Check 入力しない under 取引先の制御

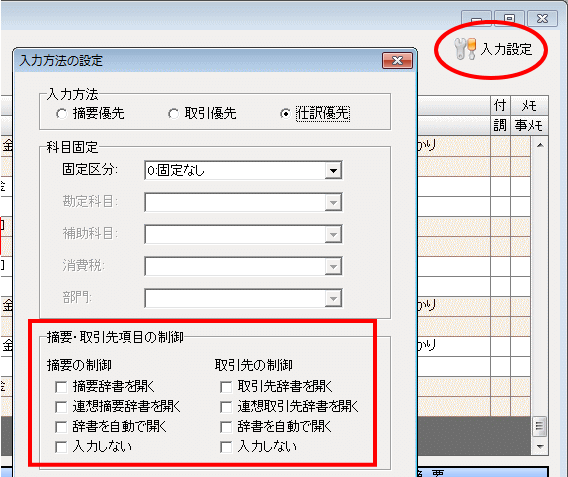(x=226, y=447)
